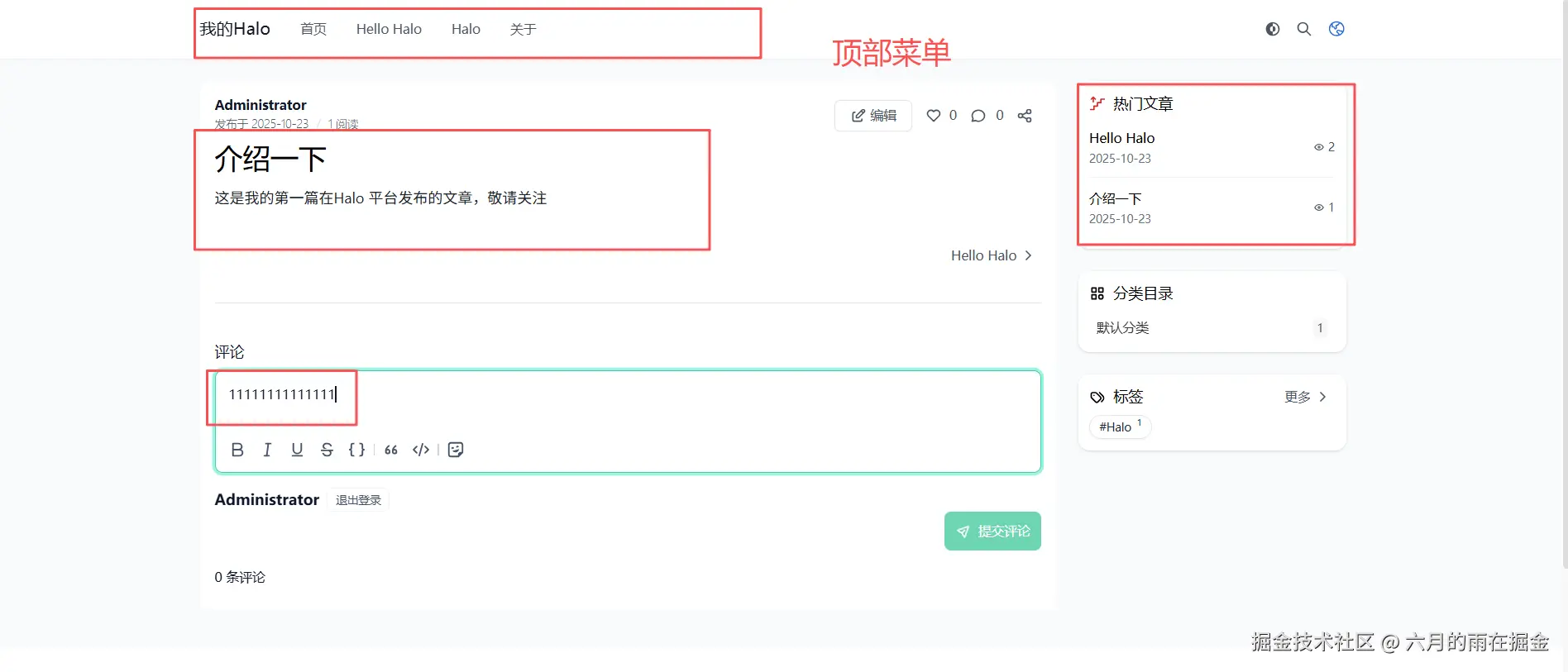
Task: Click 退出登录 logout button
Action: (x=358, y=500)
